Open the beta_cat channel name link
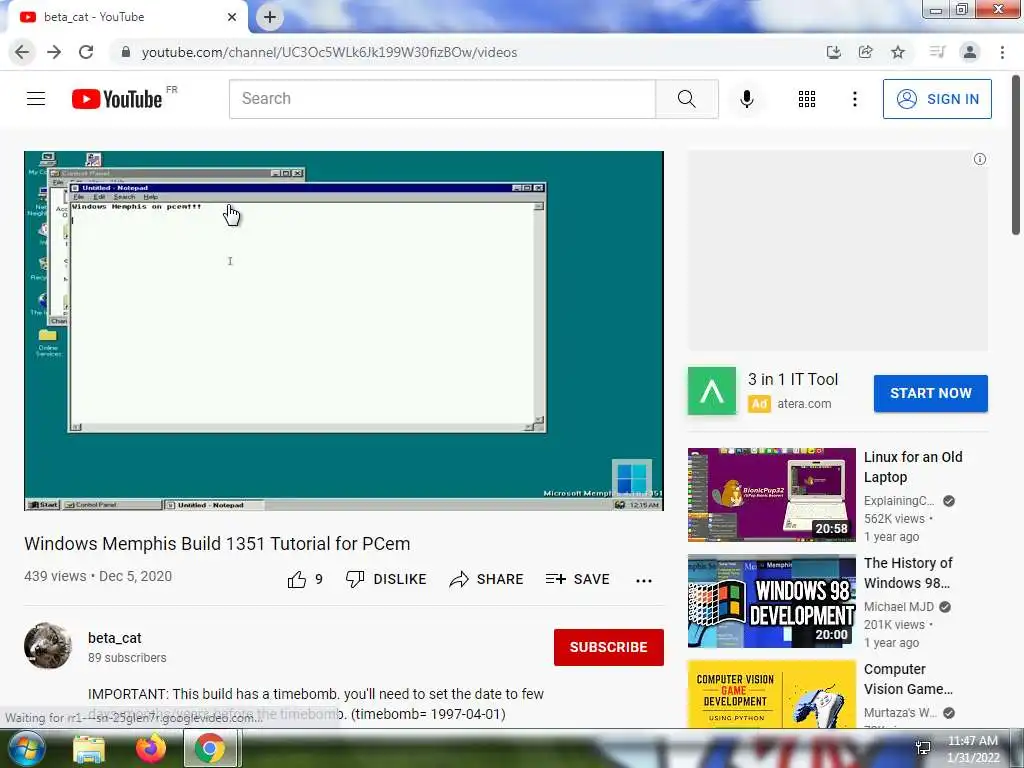This screenshot has height=768, width=1024. (115, 638)
